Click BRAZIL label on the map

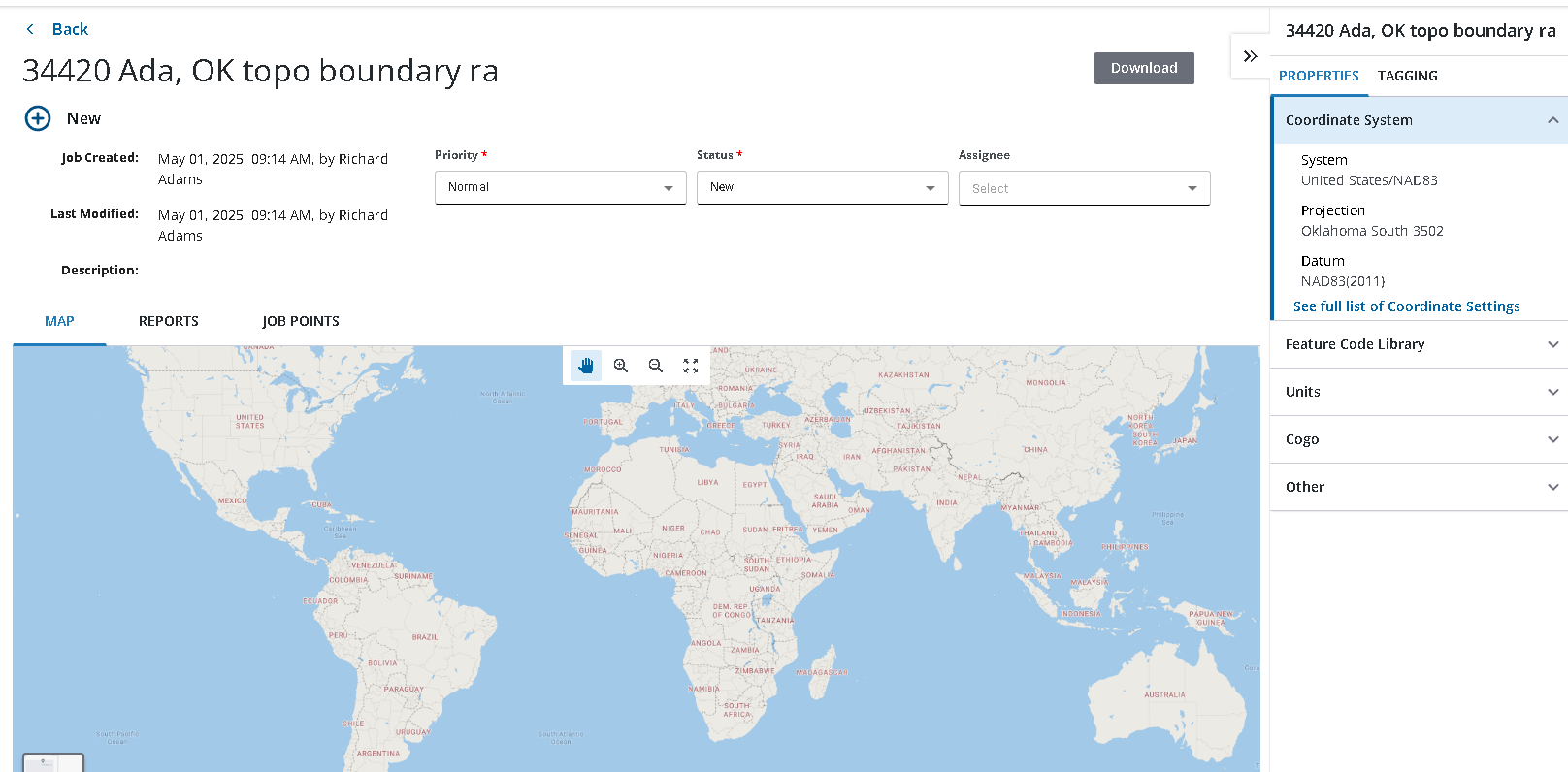coord(424,637)
